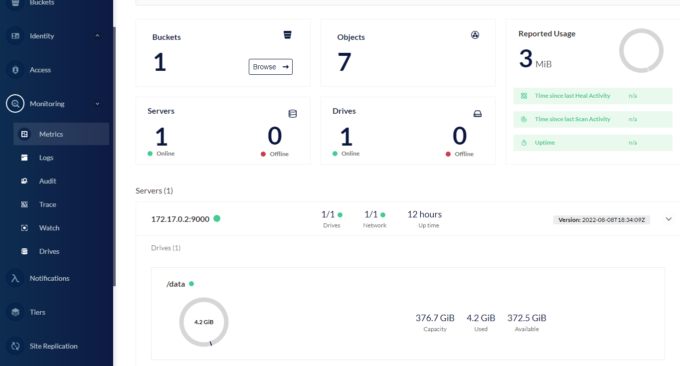Click the Watch icon
Viewport: 680px width, 366px height.
(24, 228)
